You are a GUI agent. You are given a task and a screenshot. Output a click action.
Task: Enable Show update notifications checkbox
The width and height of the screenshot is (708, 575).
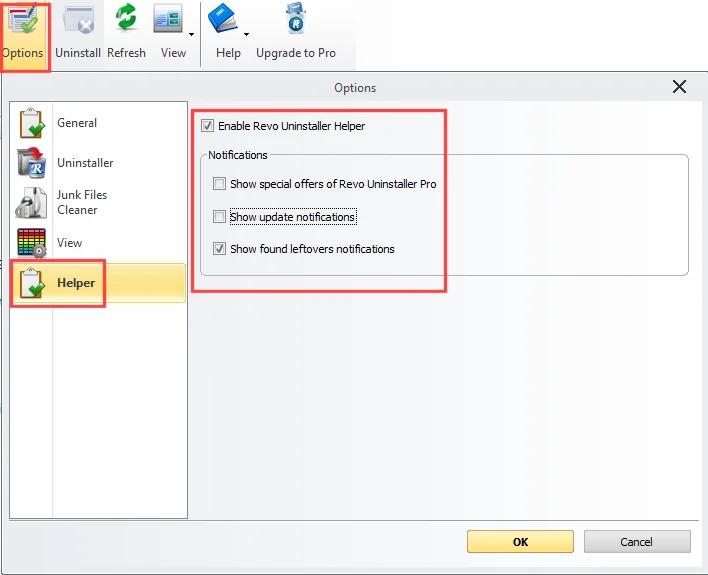219,217
